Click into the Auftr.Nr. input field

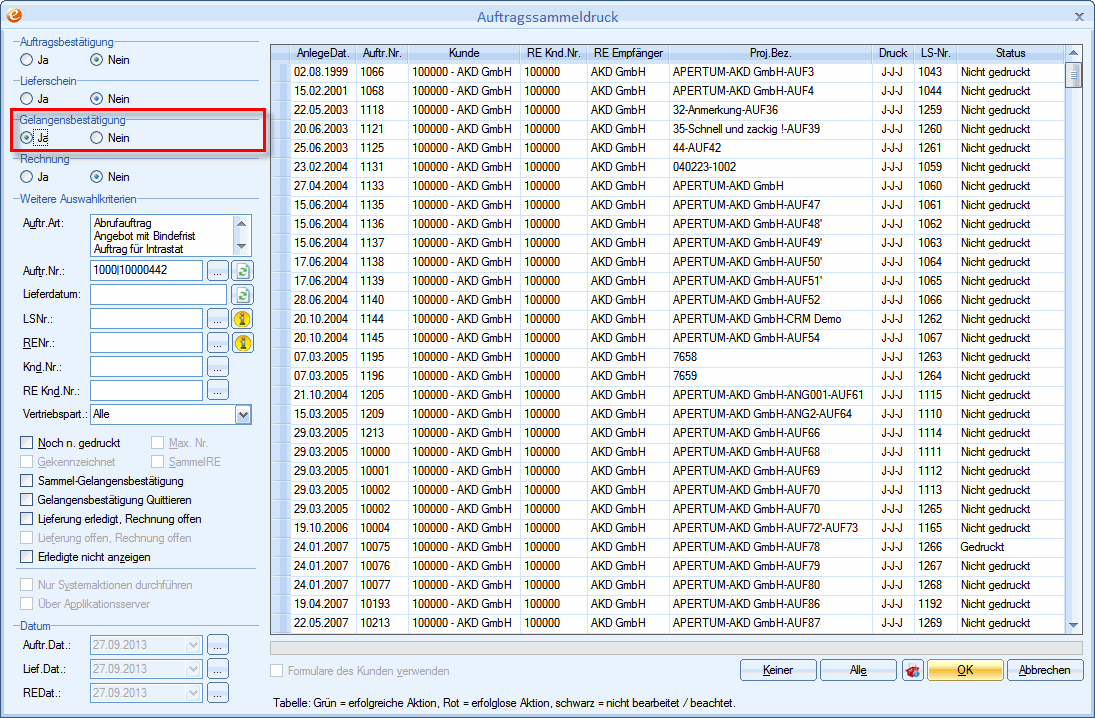147,271
